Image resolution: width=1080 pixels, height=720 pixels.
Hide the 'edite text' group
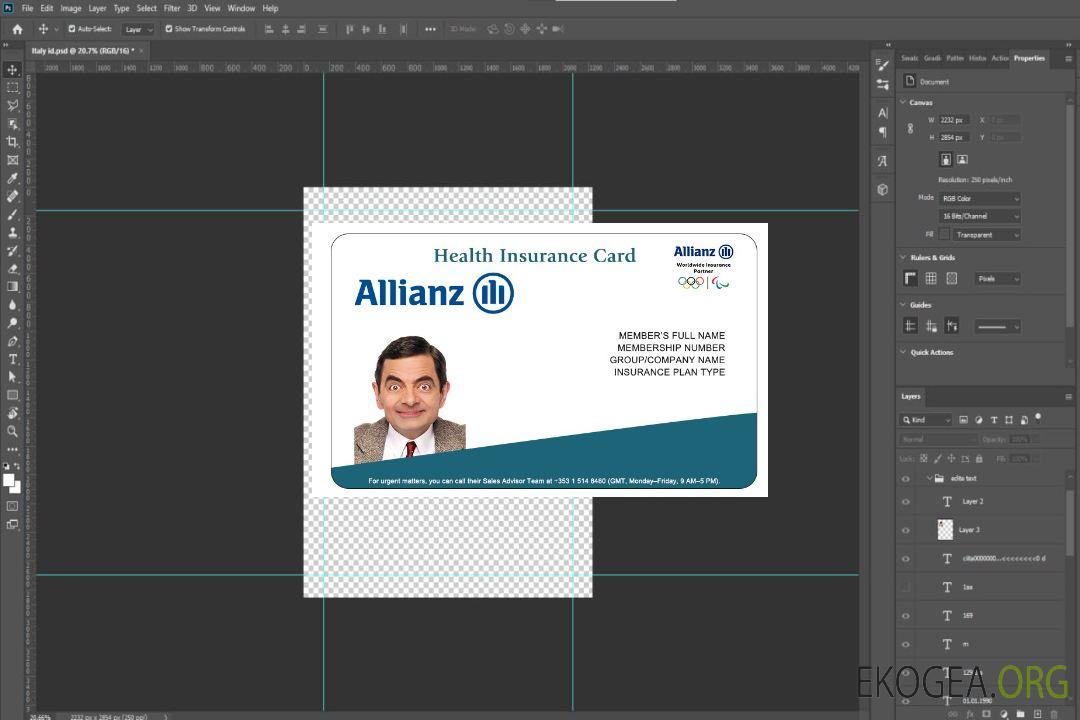906,479
